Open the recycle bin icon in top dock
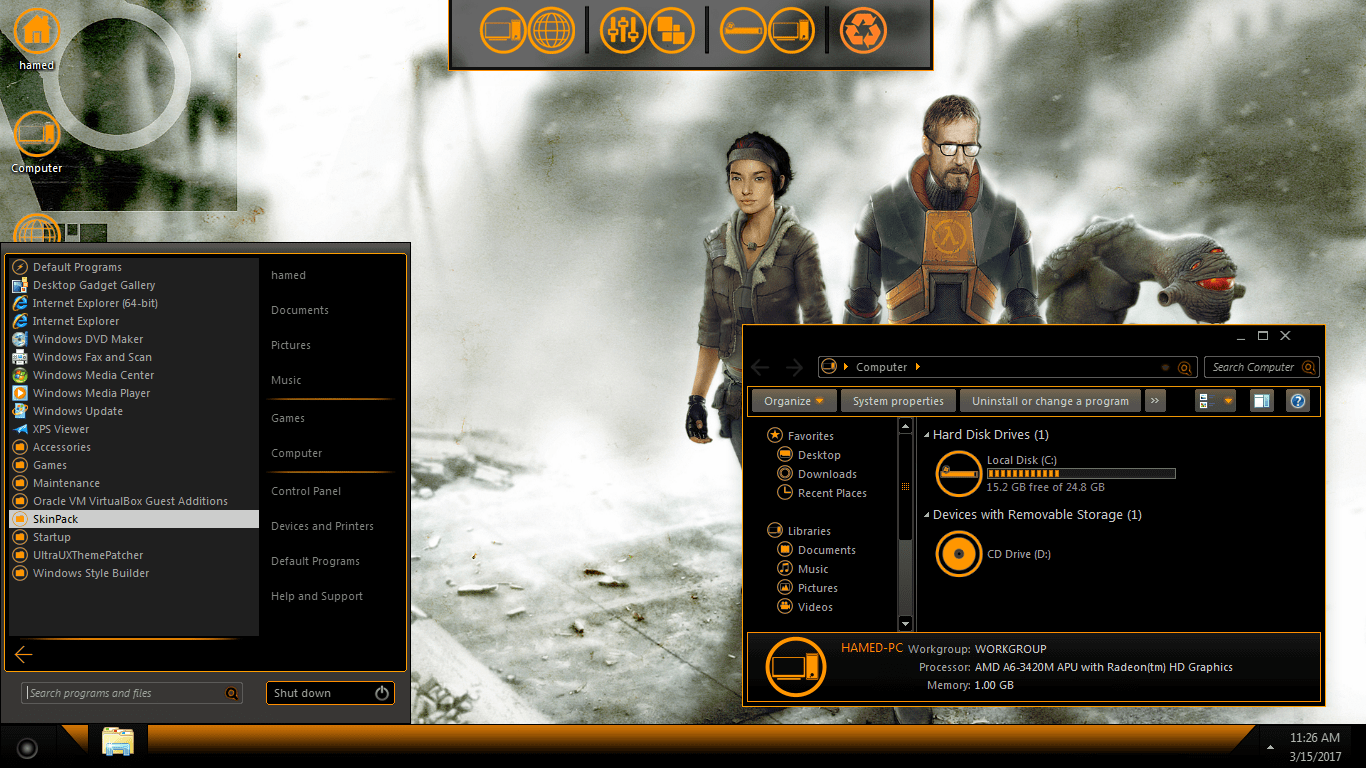 tap(863, 30)
